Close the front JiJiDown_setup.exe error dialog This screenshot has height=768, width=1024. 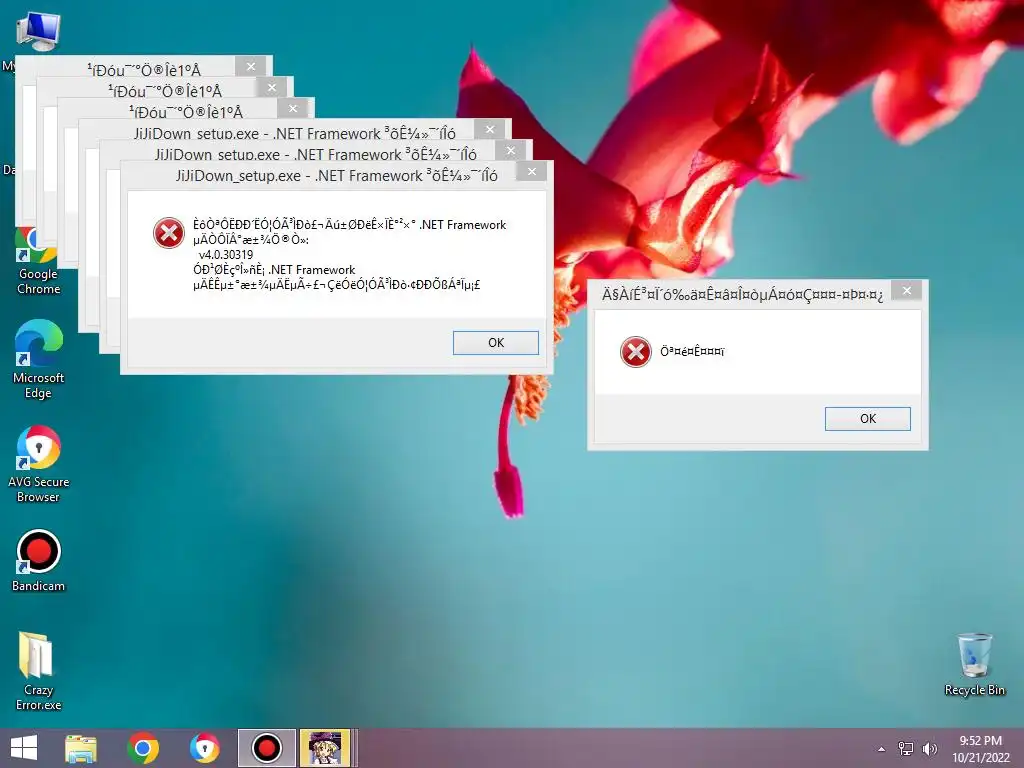click(x=532, y=171)
